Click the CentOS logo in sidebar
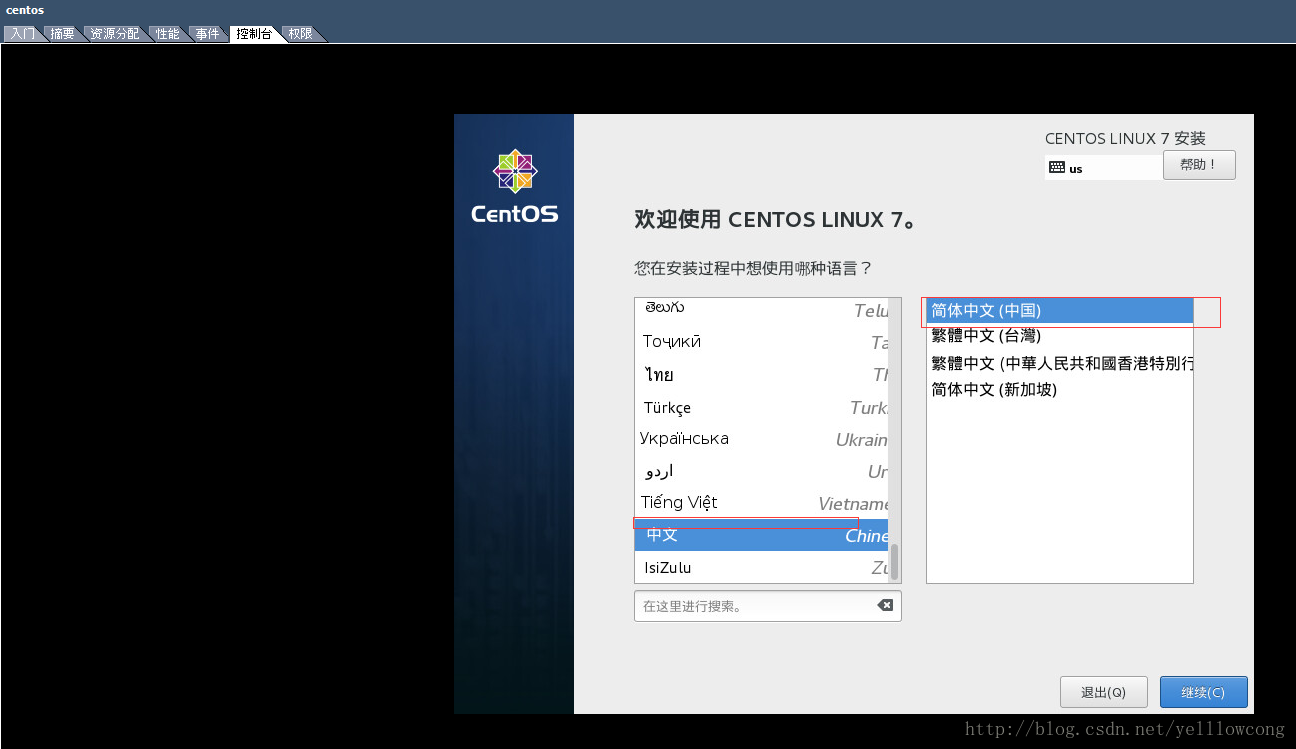Screen dimensions: 1296x749 coord(515,186)
